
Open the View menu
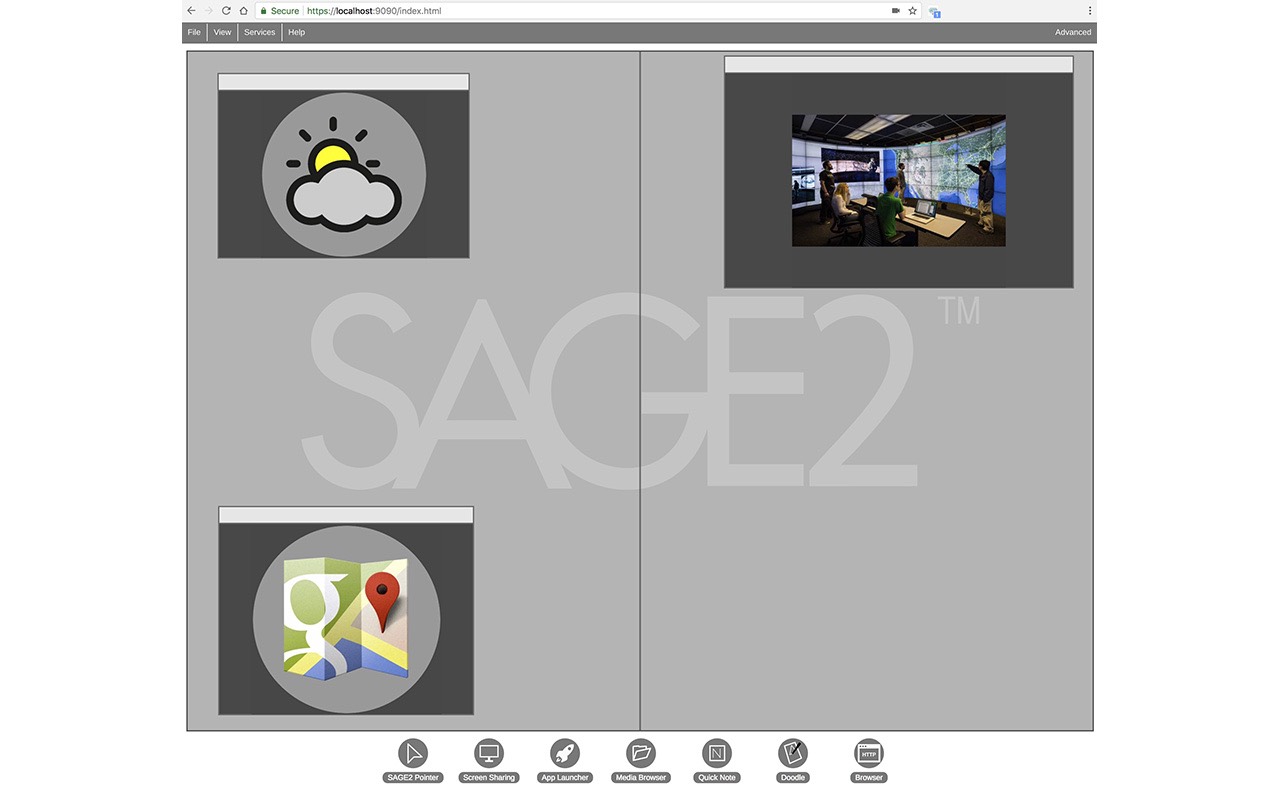(222, 32)
